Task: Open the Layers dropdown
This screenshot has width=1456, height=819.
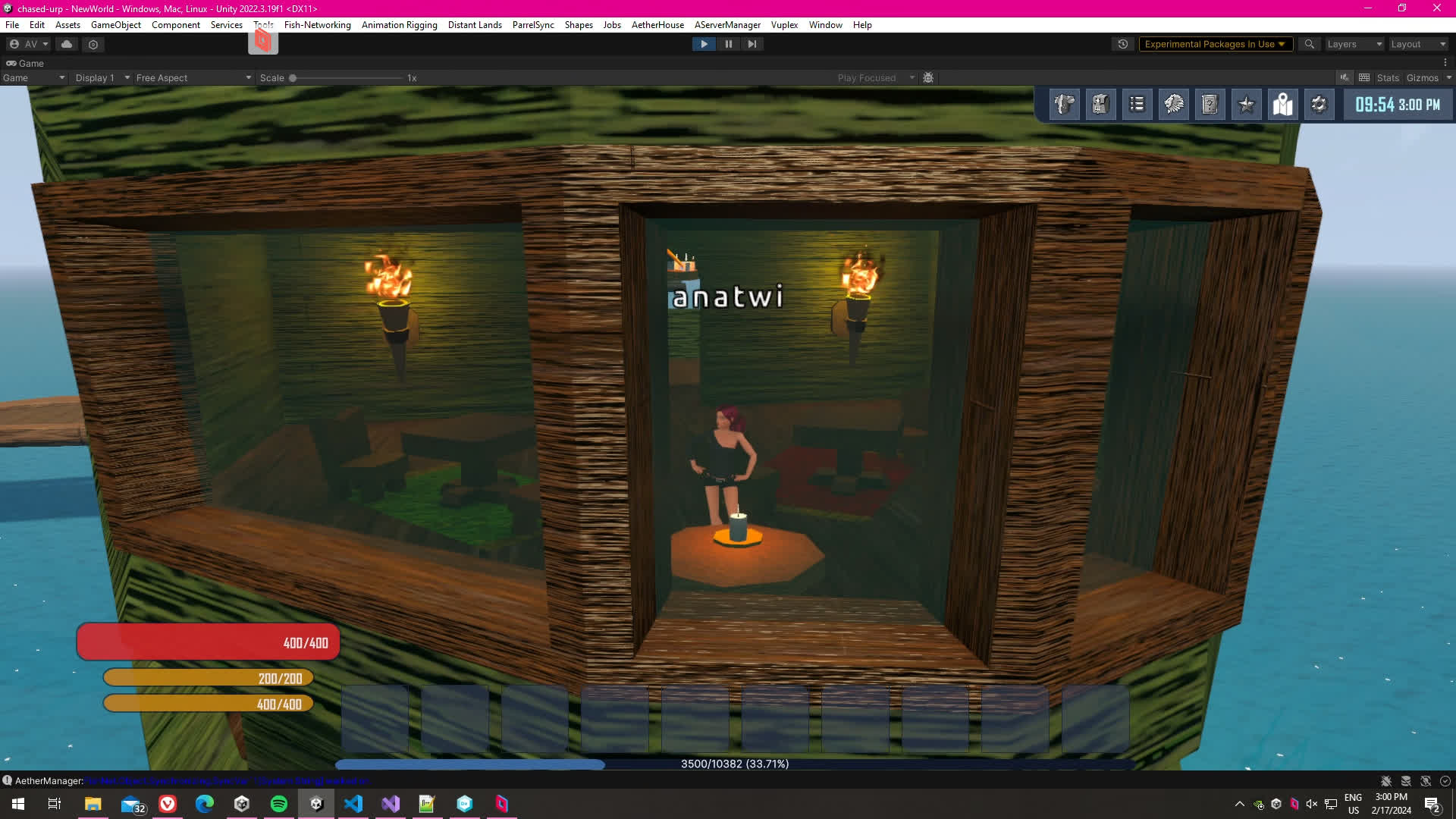Action: pyautogui.click(x=1354, y=44)
